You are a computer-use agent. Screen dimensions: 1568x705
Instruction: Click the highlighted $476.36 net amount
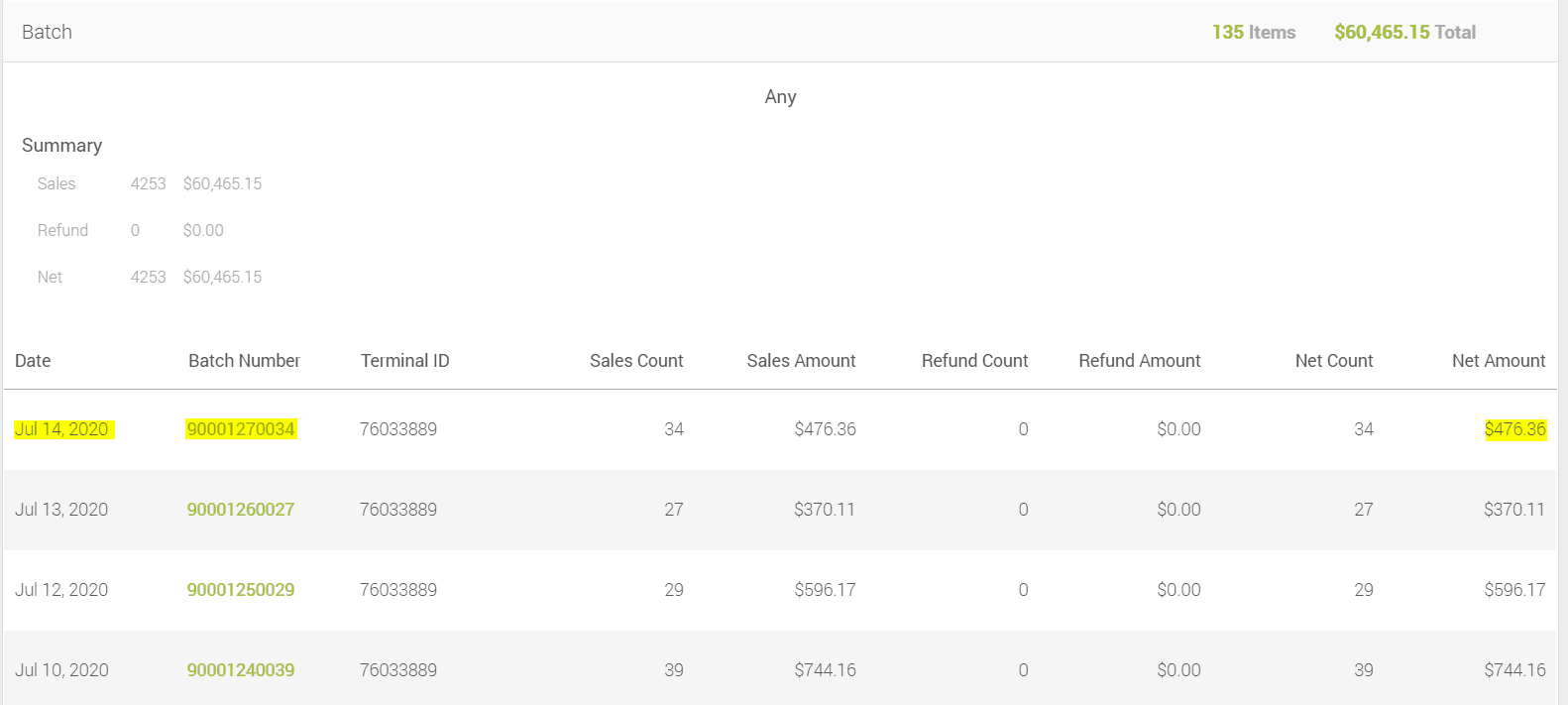tap(1514, 429)
